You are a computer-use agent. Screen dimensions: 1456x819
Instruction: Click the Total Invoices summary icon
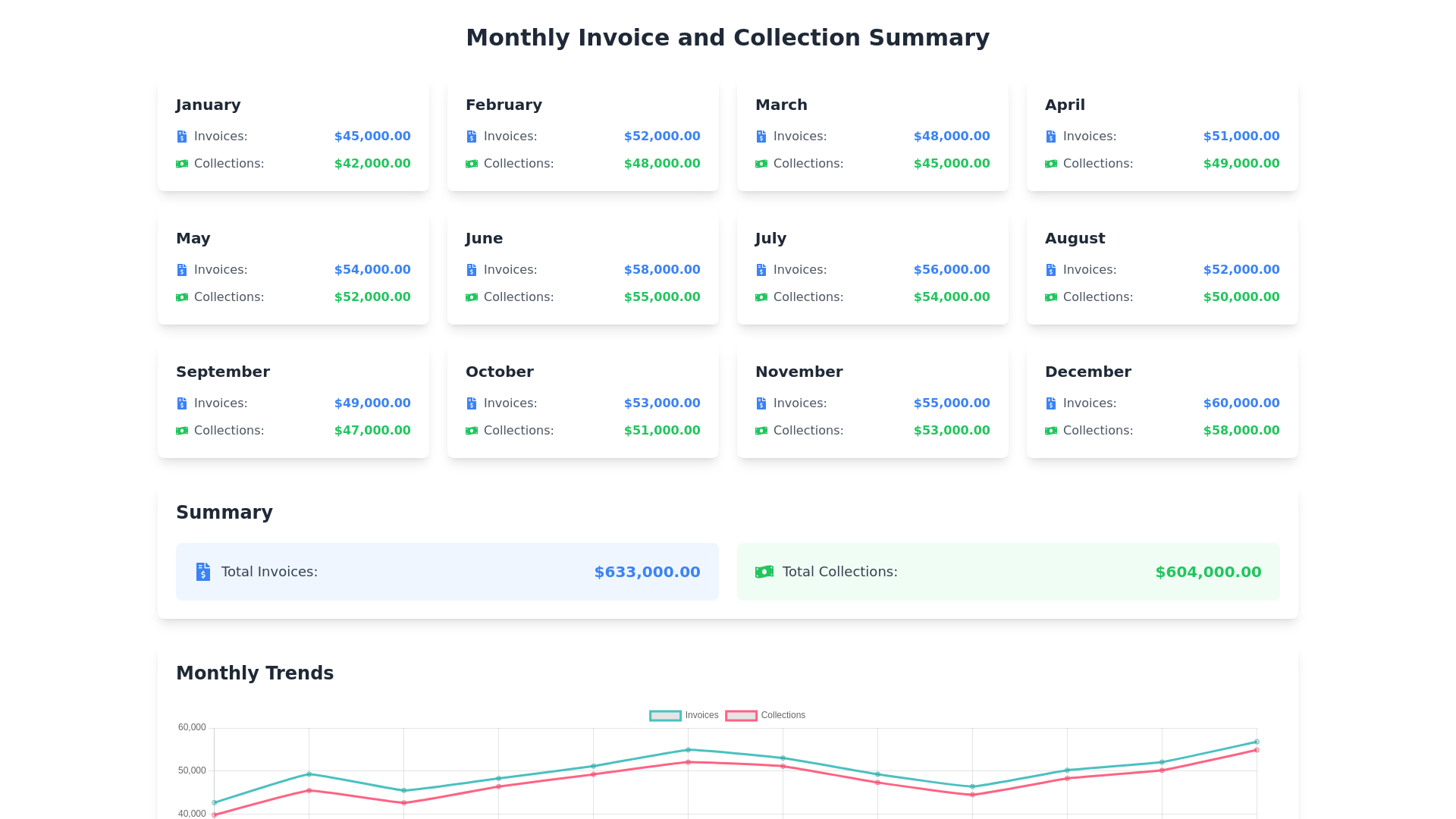pyautogui.click(x=202, y=572)
